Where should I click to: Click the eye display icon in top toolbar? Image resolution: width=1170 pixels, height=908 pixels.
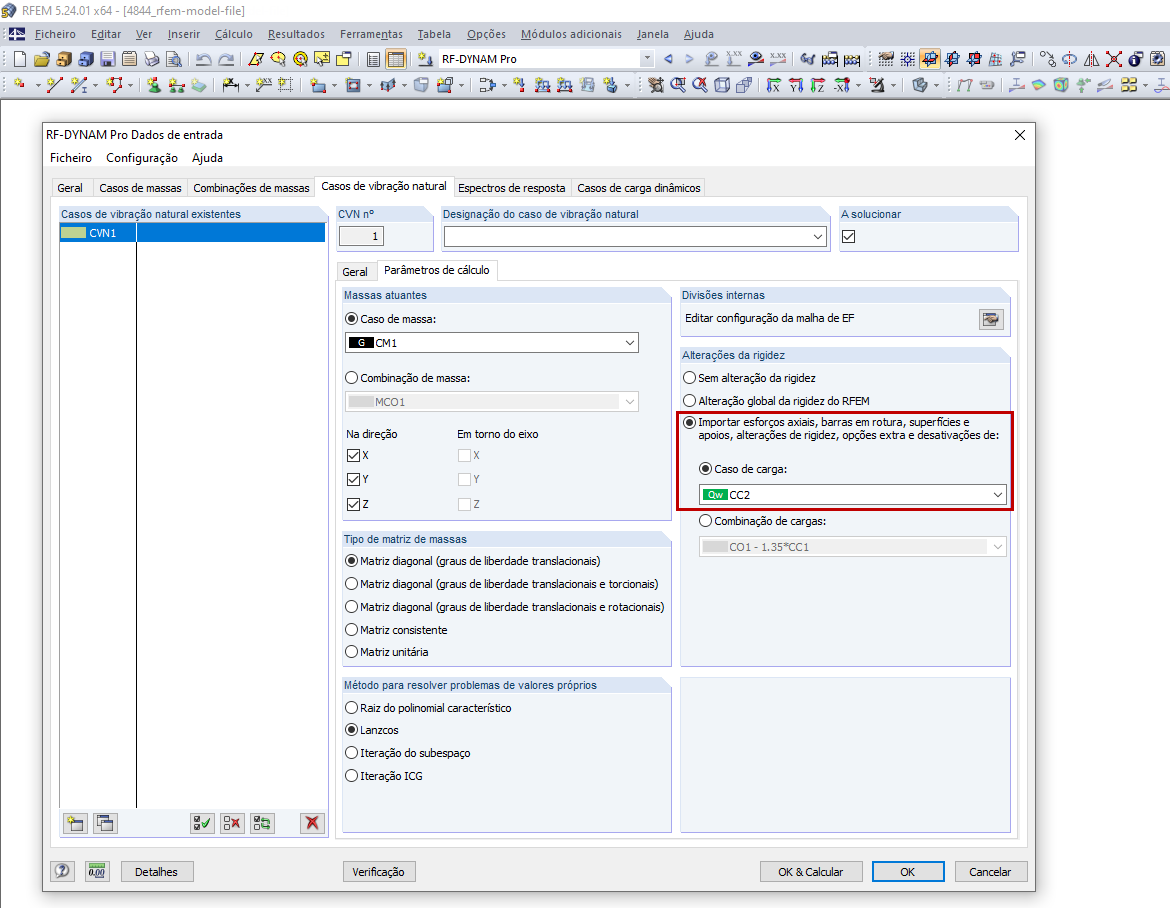point(756,59)
